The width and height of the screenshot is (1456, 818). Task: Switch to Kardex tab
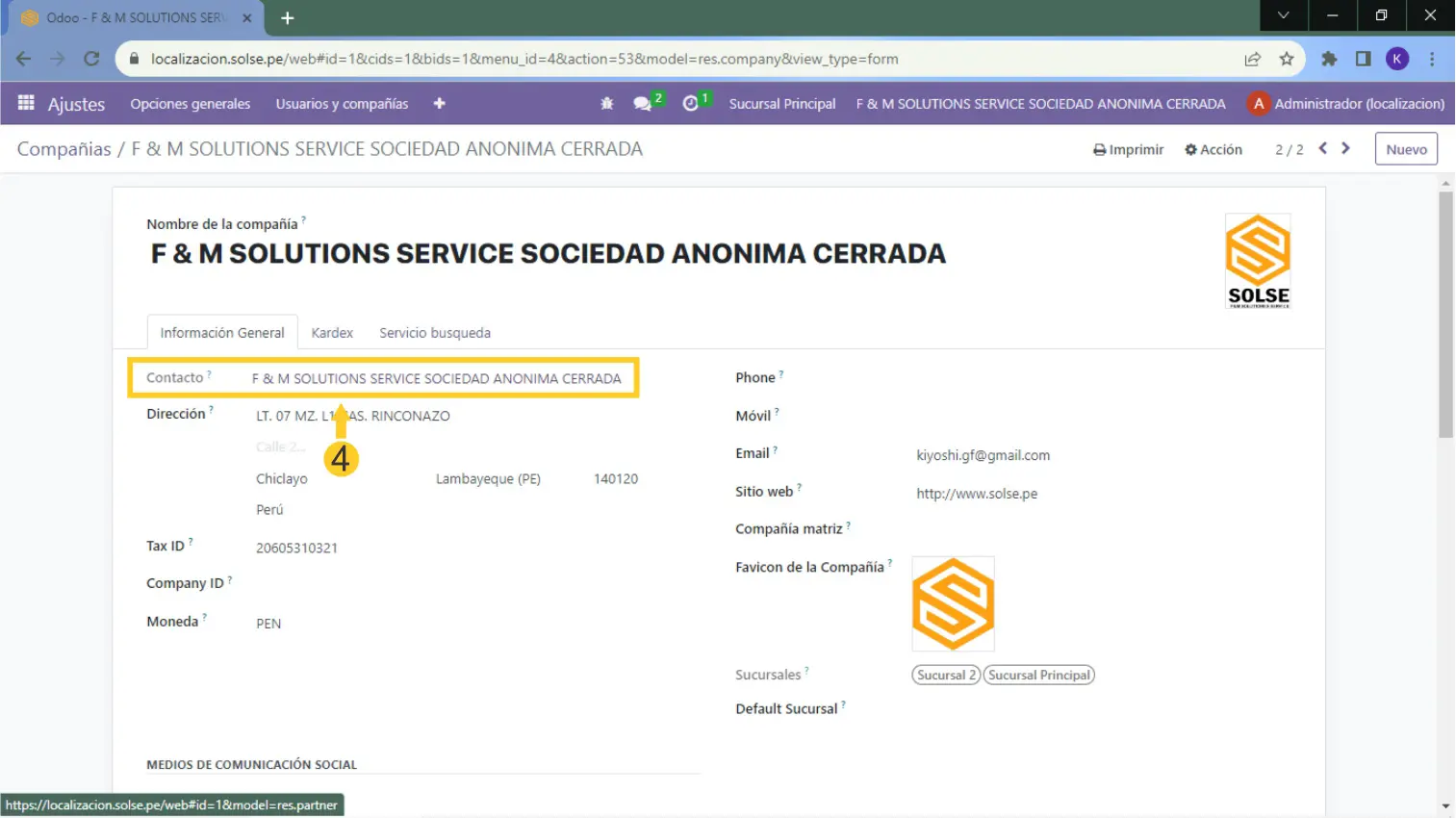pyautogui.click(x=332, y=332)
